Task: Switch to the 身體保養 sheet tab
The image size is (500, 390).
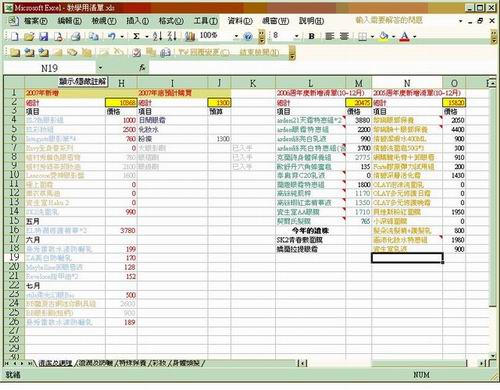Action: (186, 363)
